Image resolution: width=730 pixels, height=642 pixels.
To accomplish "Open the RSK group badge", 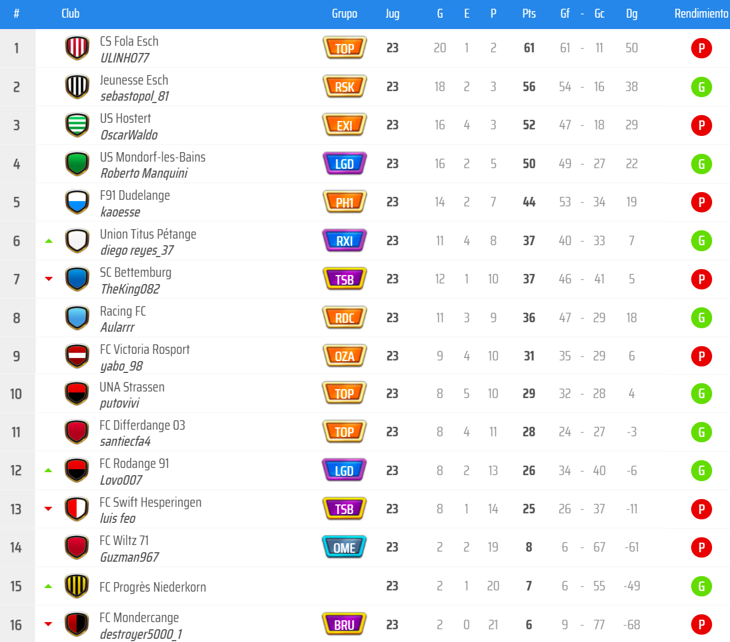I will 345,87.
